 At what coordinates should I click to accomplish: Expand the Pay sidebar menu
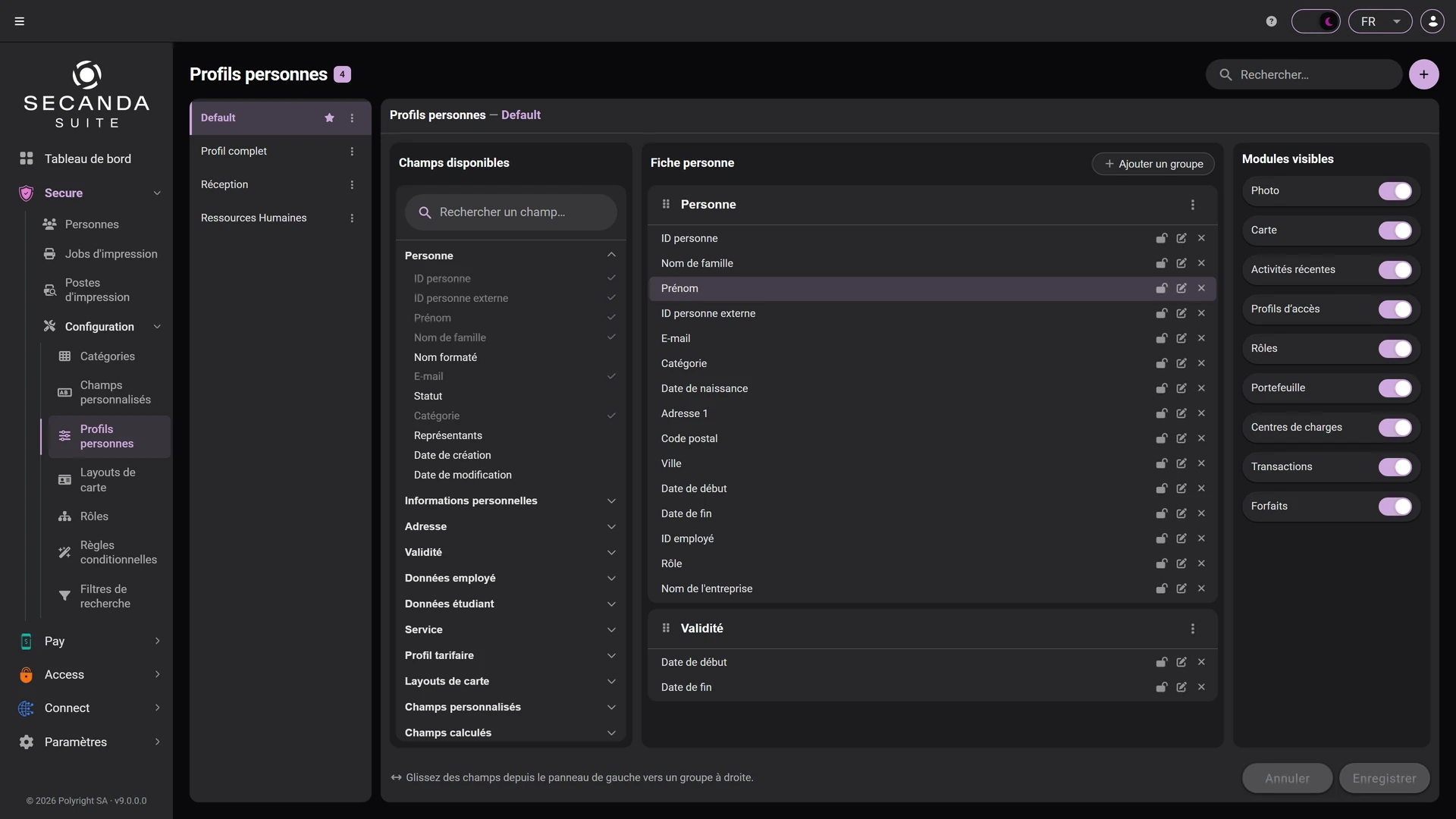89,642
